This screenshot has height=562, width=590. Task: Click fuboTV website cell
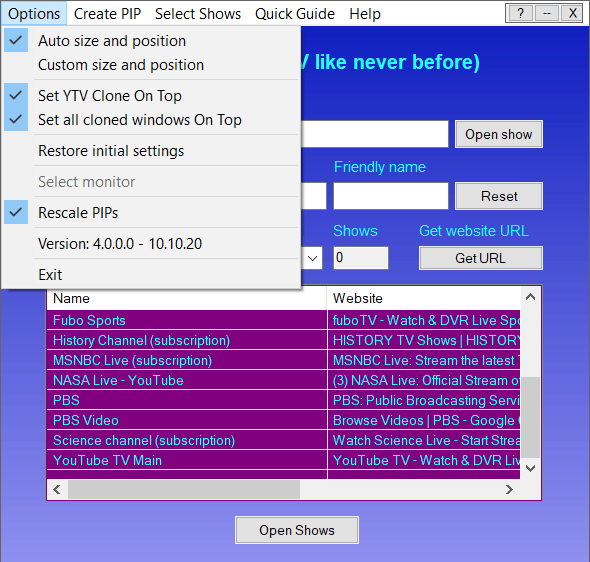point(424,320)
